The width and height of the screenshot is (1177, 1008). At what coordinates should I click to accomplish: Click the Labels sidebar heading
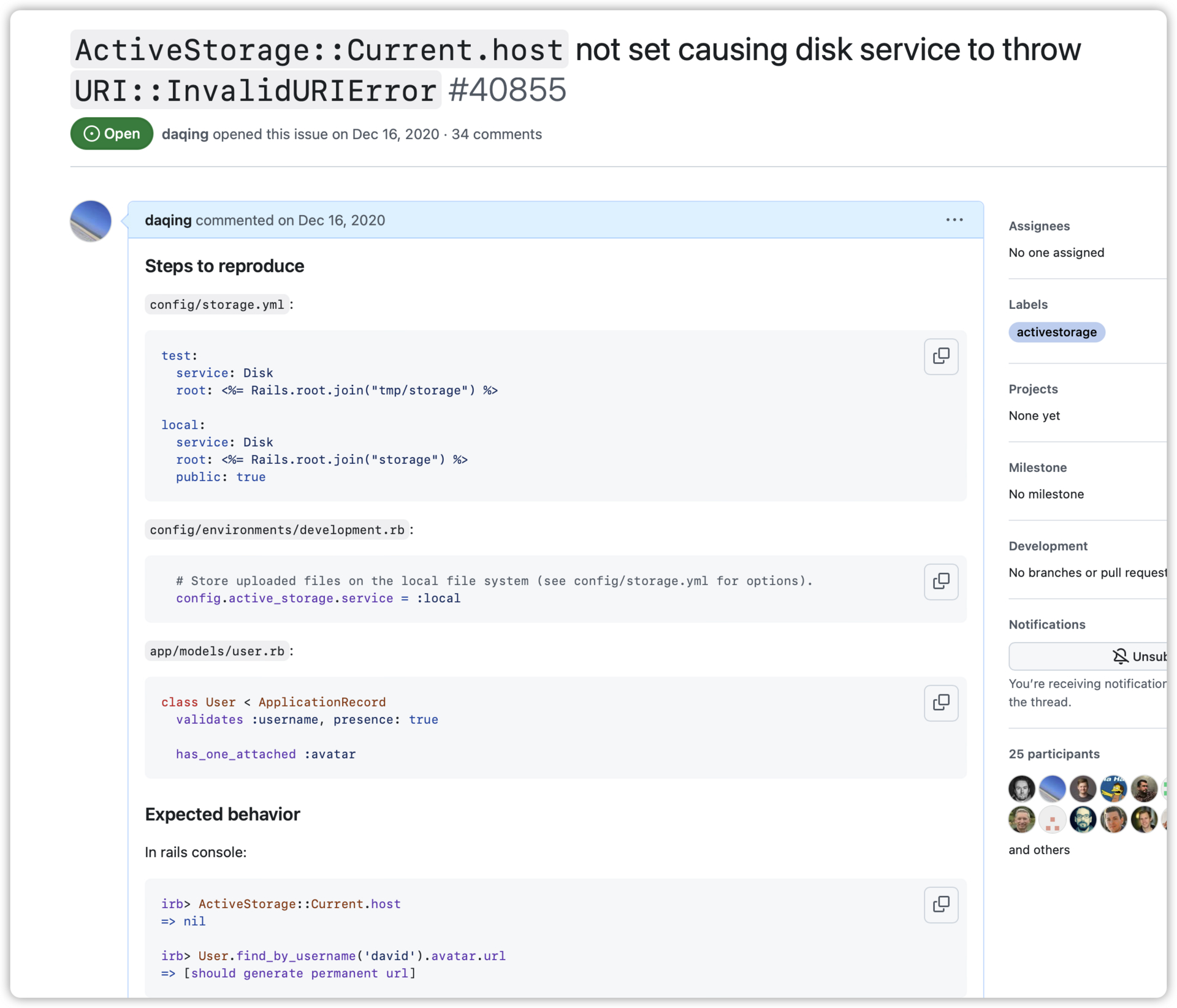click(1028, 305)
